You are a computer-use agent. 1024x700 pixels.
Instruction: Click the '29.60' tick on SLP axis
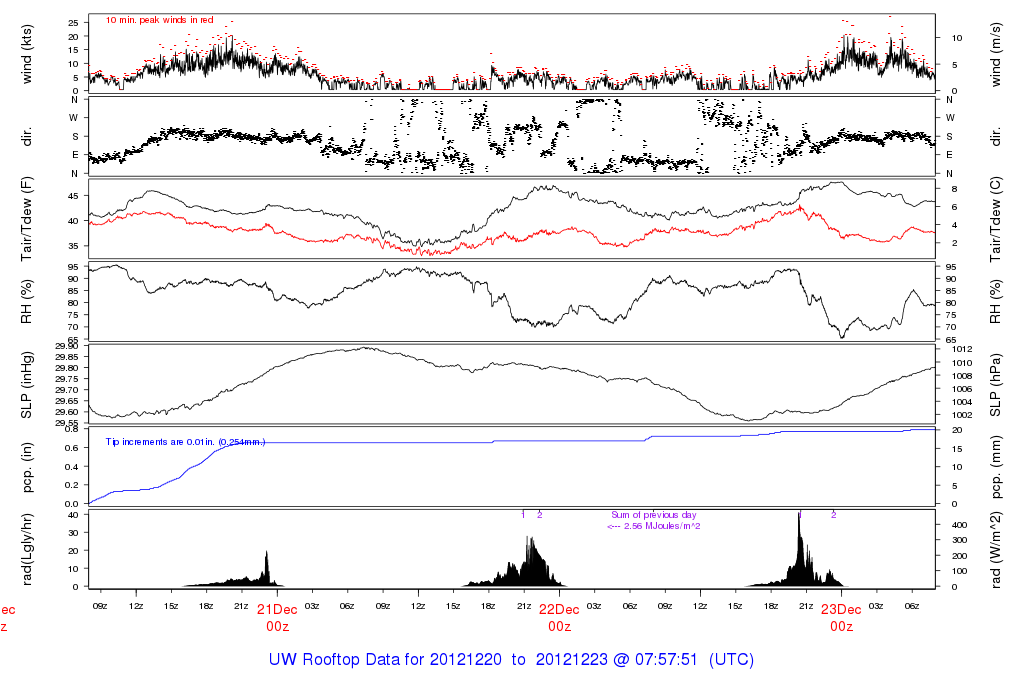click(67, 411)
